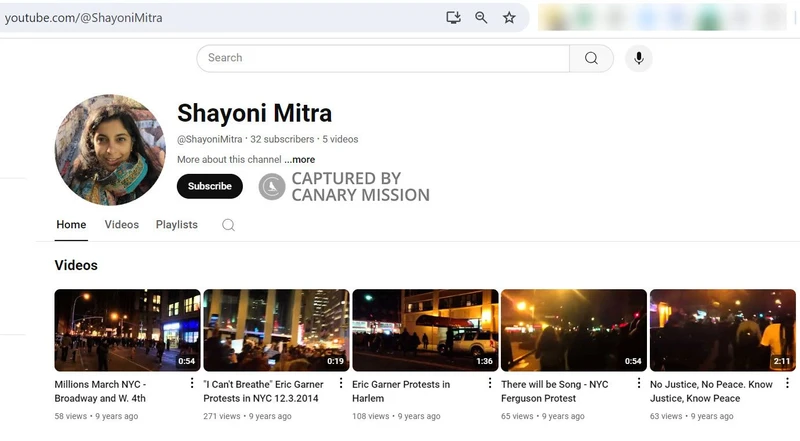Image resolution: width=800 pixels, height=441 pixels.
Task: Open the browser zoom magnifier icon
Action: click(481, 17)
